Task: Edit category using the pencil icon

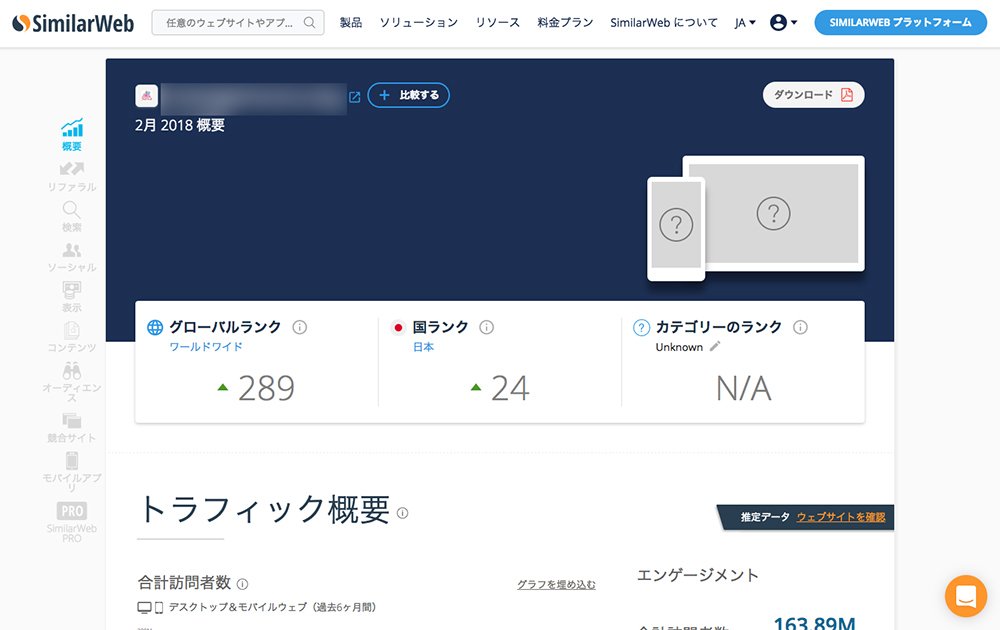Action: click(715, 346)
